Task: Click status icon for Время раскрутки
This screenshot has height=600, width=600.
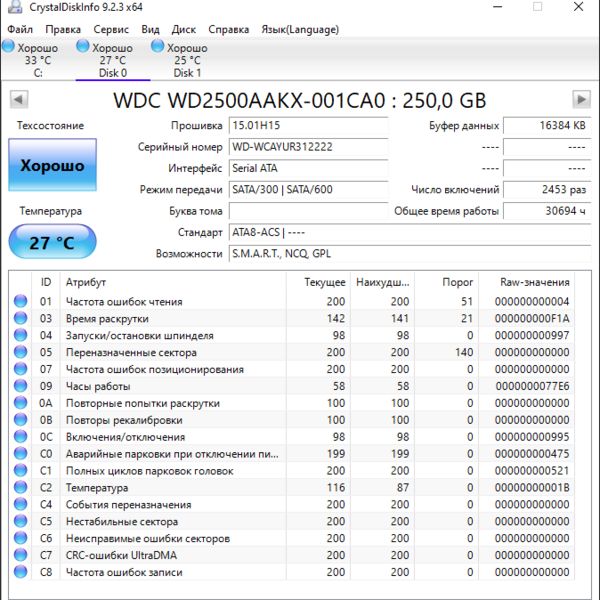Action: (x=20, y=318)
